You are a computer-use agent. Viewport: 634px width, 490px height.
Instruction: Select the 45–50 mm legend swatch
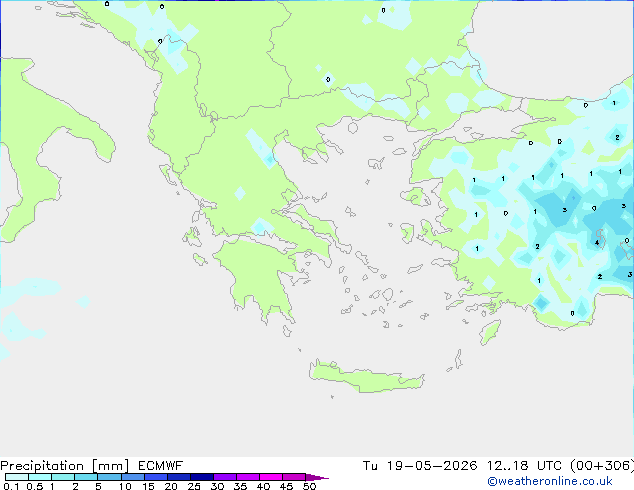pyautogui.click(x=294, y=477)
